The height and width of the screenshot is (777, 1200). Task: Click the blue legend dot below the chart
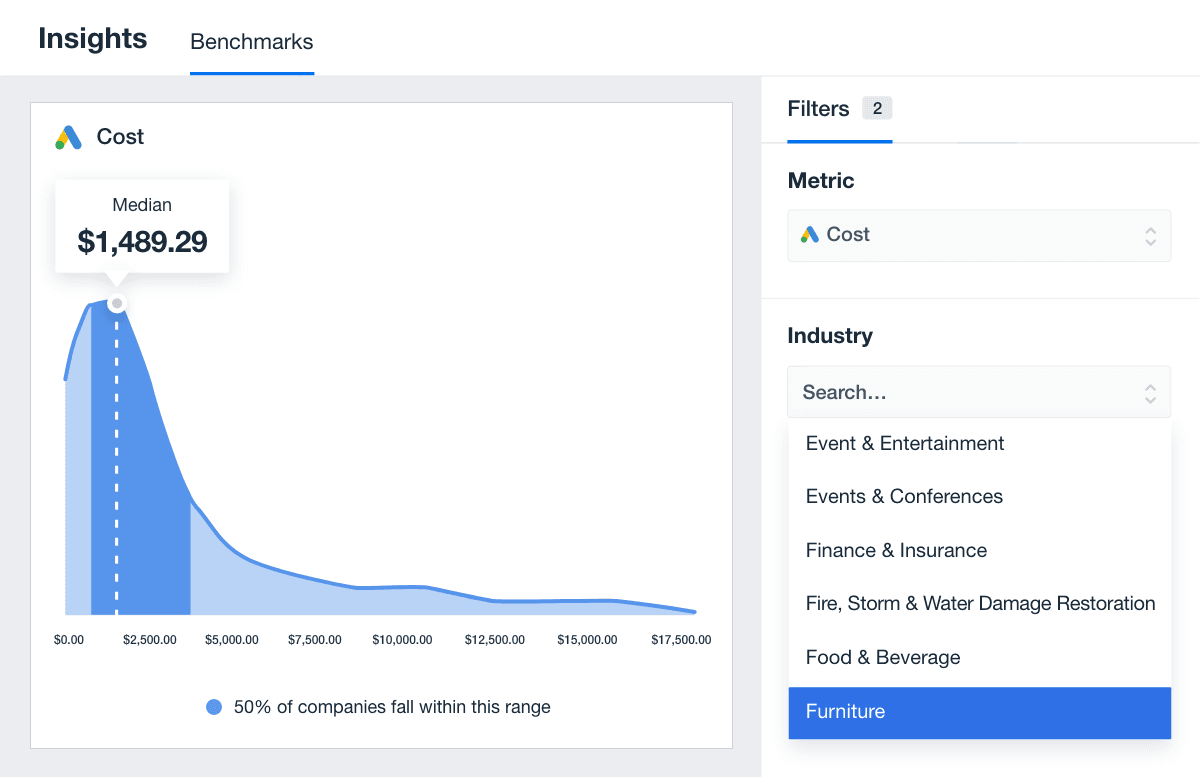[x=213, y=708]
